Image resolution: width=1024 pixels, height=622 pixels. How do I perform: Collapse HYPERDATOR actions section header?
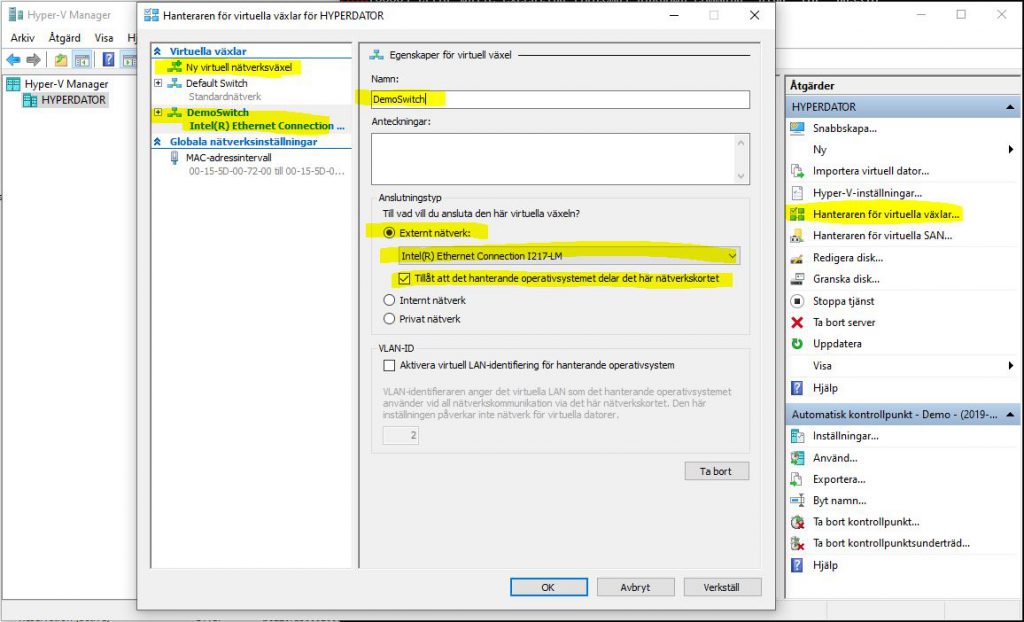tap(1010, 106)
